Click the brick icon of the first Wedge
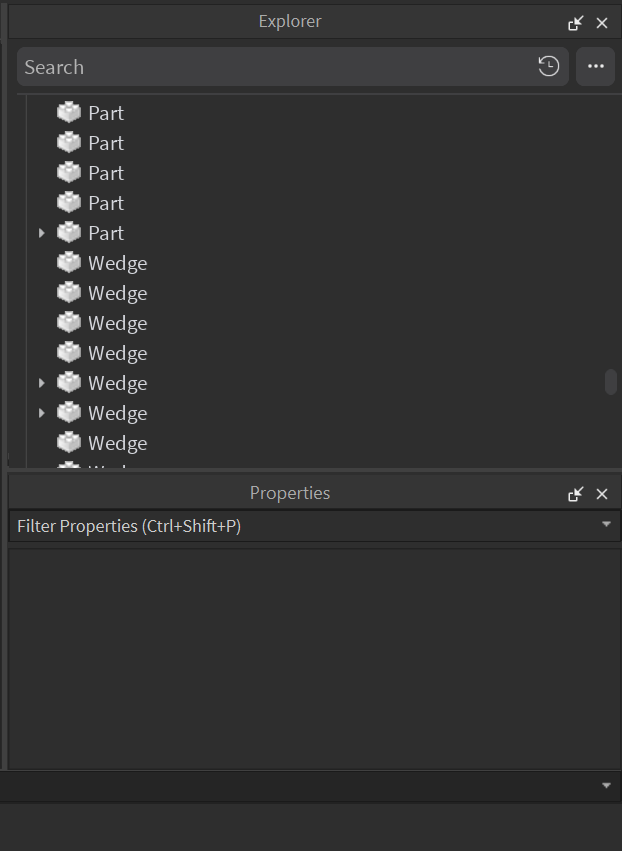 coord(69,263)
